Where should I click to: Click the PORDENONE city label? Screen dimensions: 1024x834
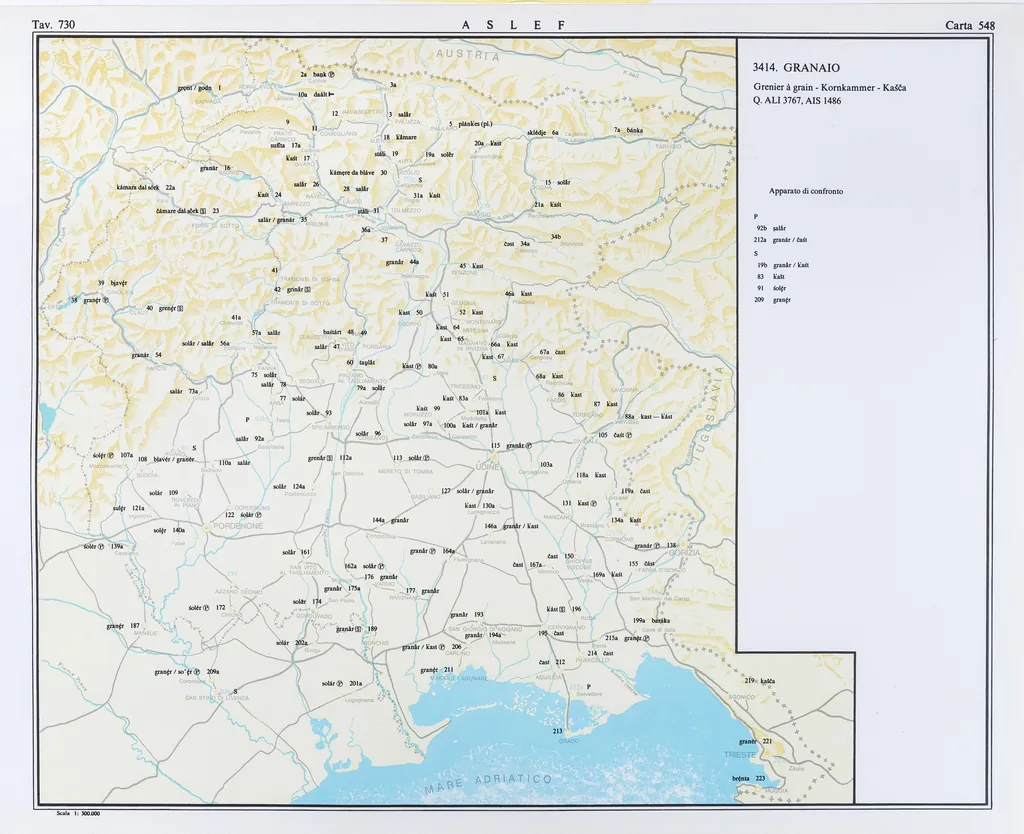click(238, 525)
